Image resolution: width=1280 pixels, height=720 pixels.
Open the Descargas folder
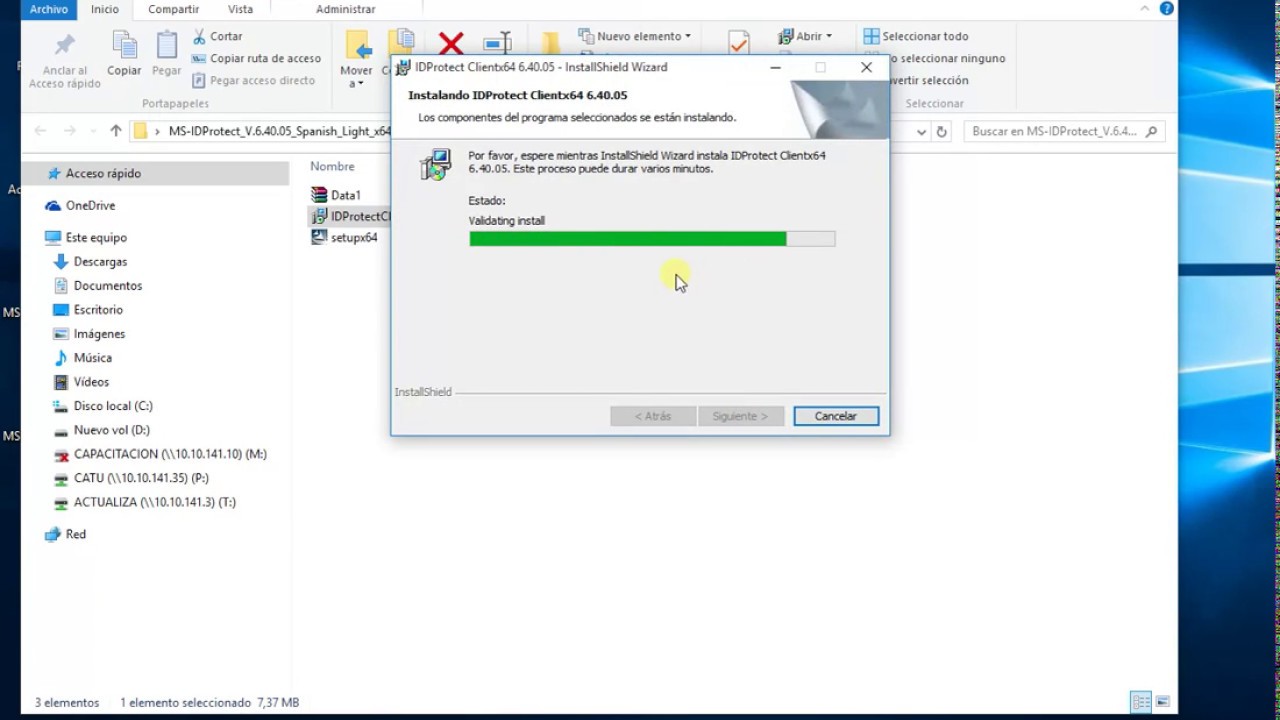100,261
